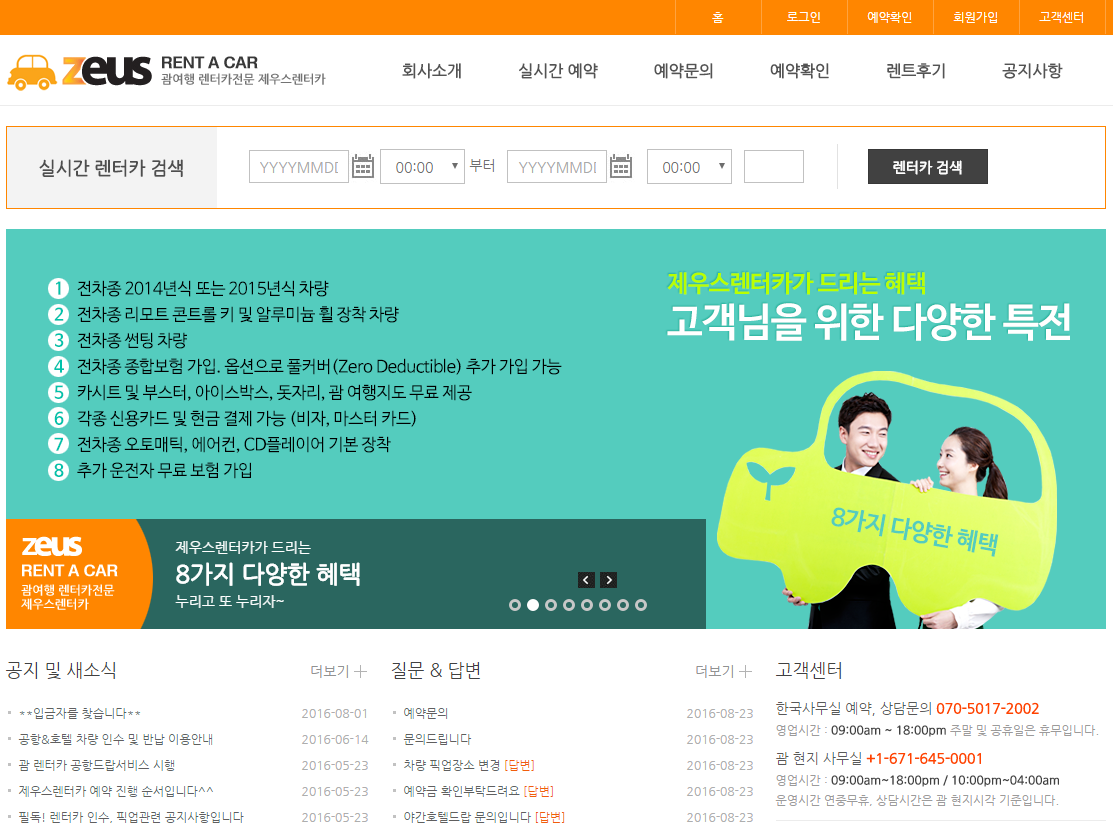The width and height of the screenshot is (1113, 833).
Task: Select the third banner slide dot
Action: click(551, 605)
